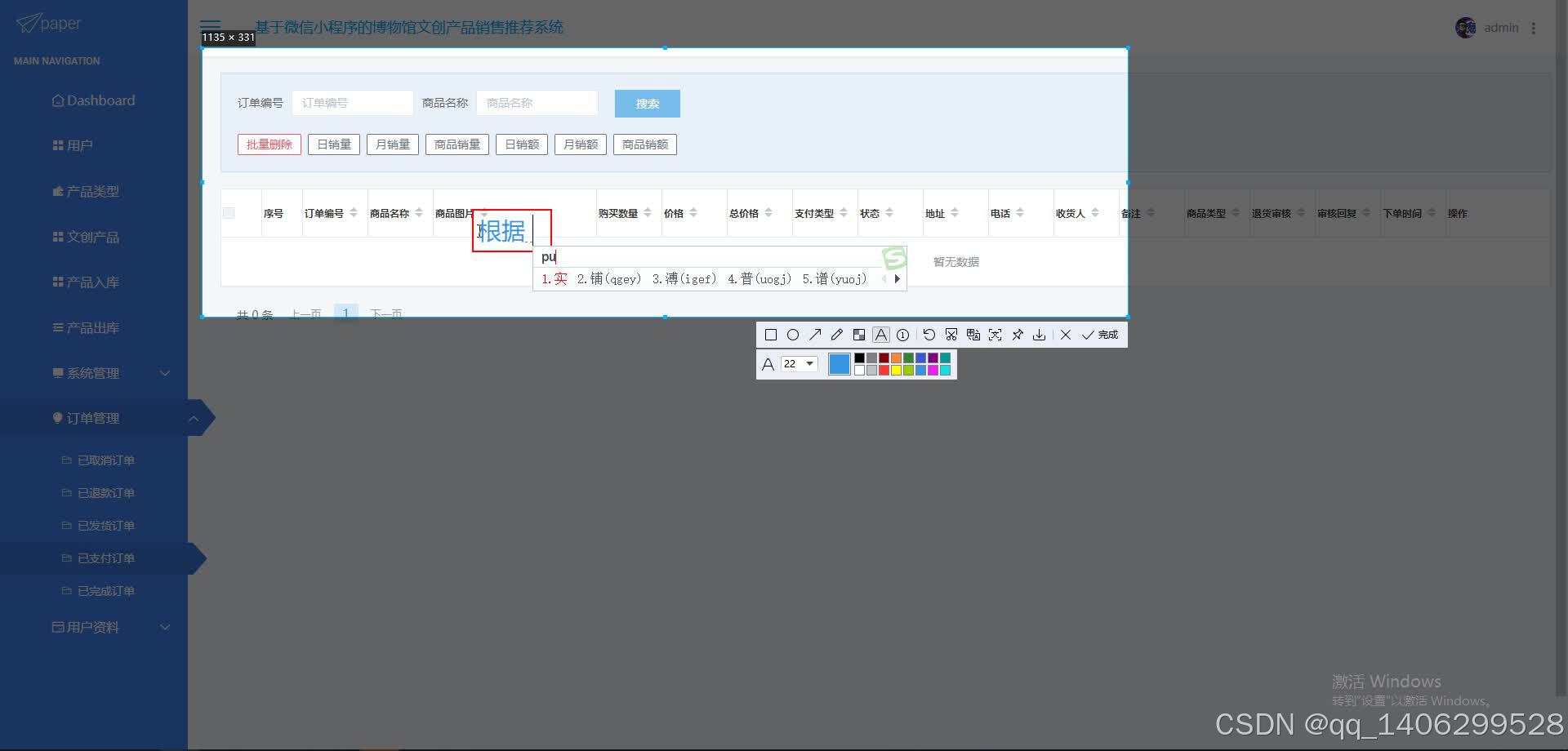Undo the last annotation
The height and width of the screenshot is (751, 1568).
(x=929, y=335)
